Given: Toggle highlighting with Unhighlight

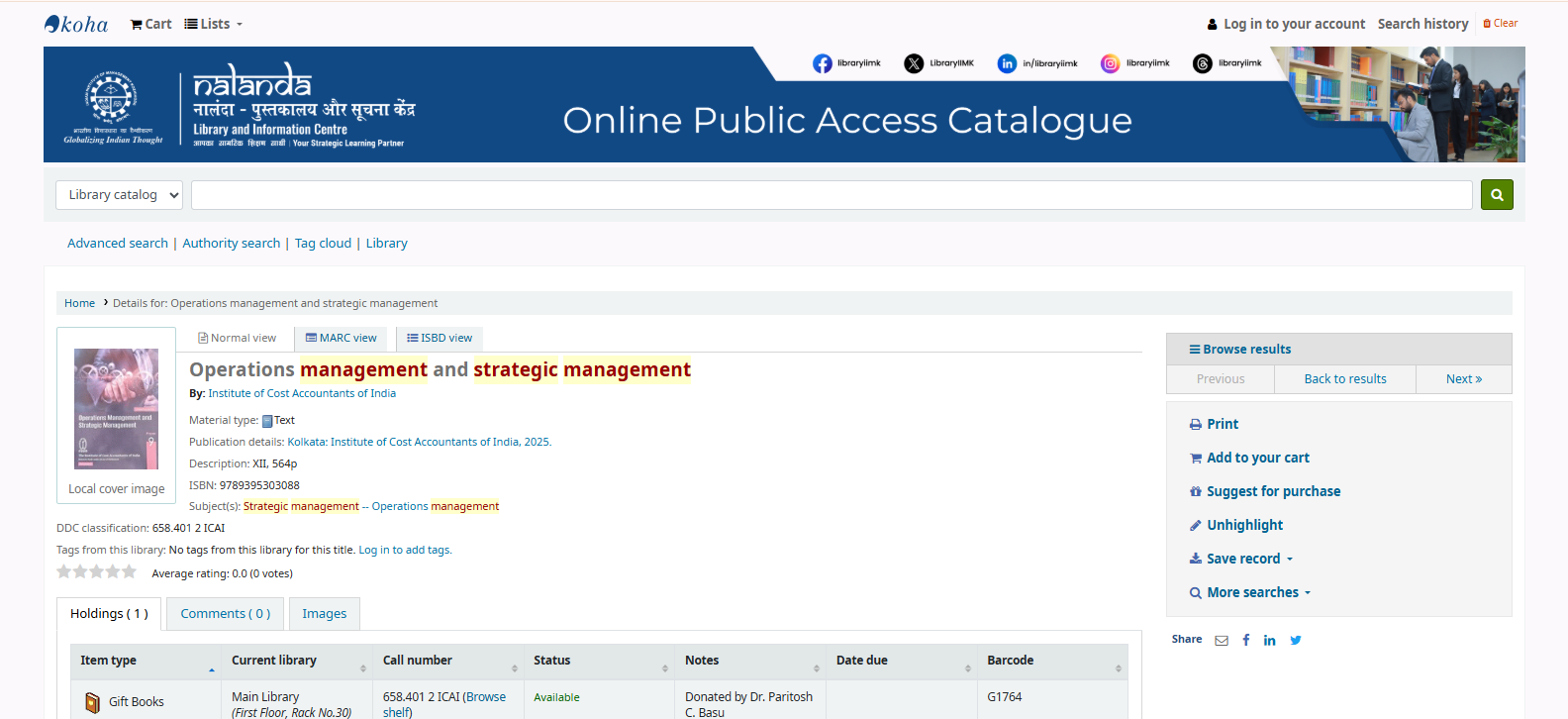Looking at the screenshot, I should pyautogui.click(x=1244, y=525).
